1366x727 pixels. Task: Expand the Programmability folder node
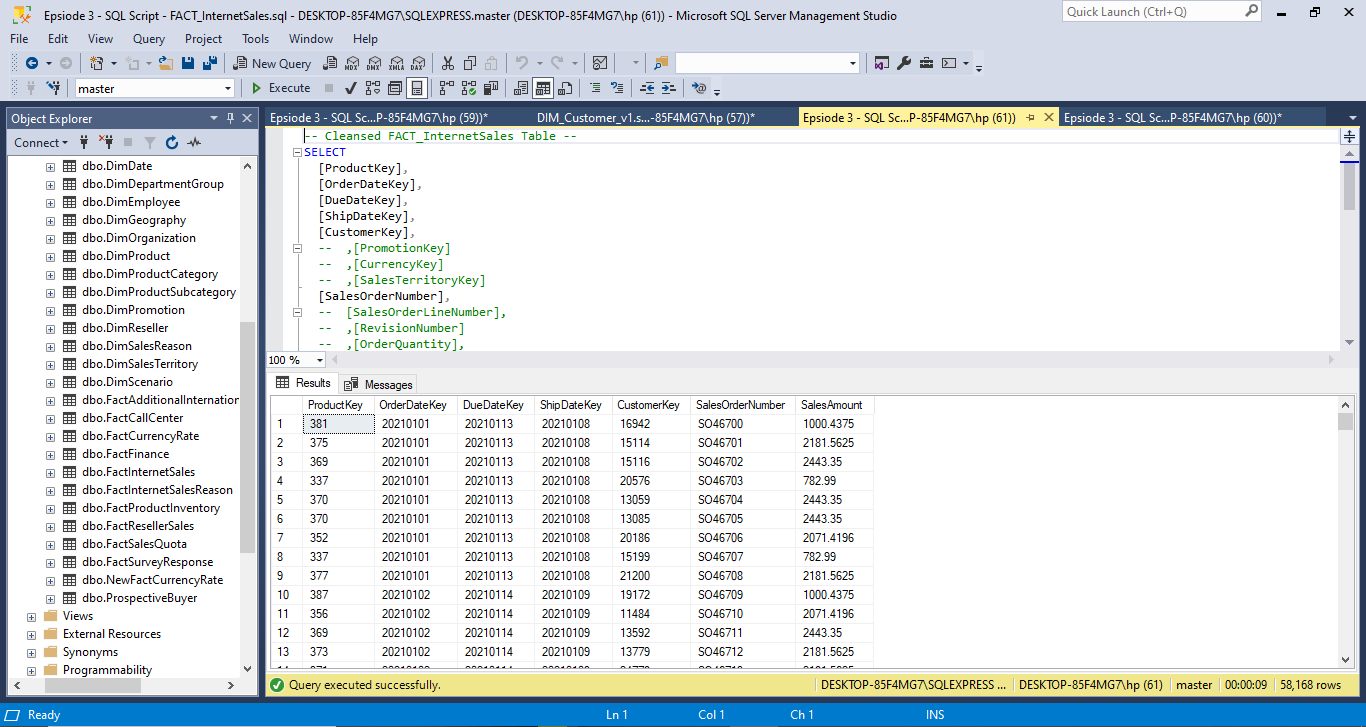[32, 670]
